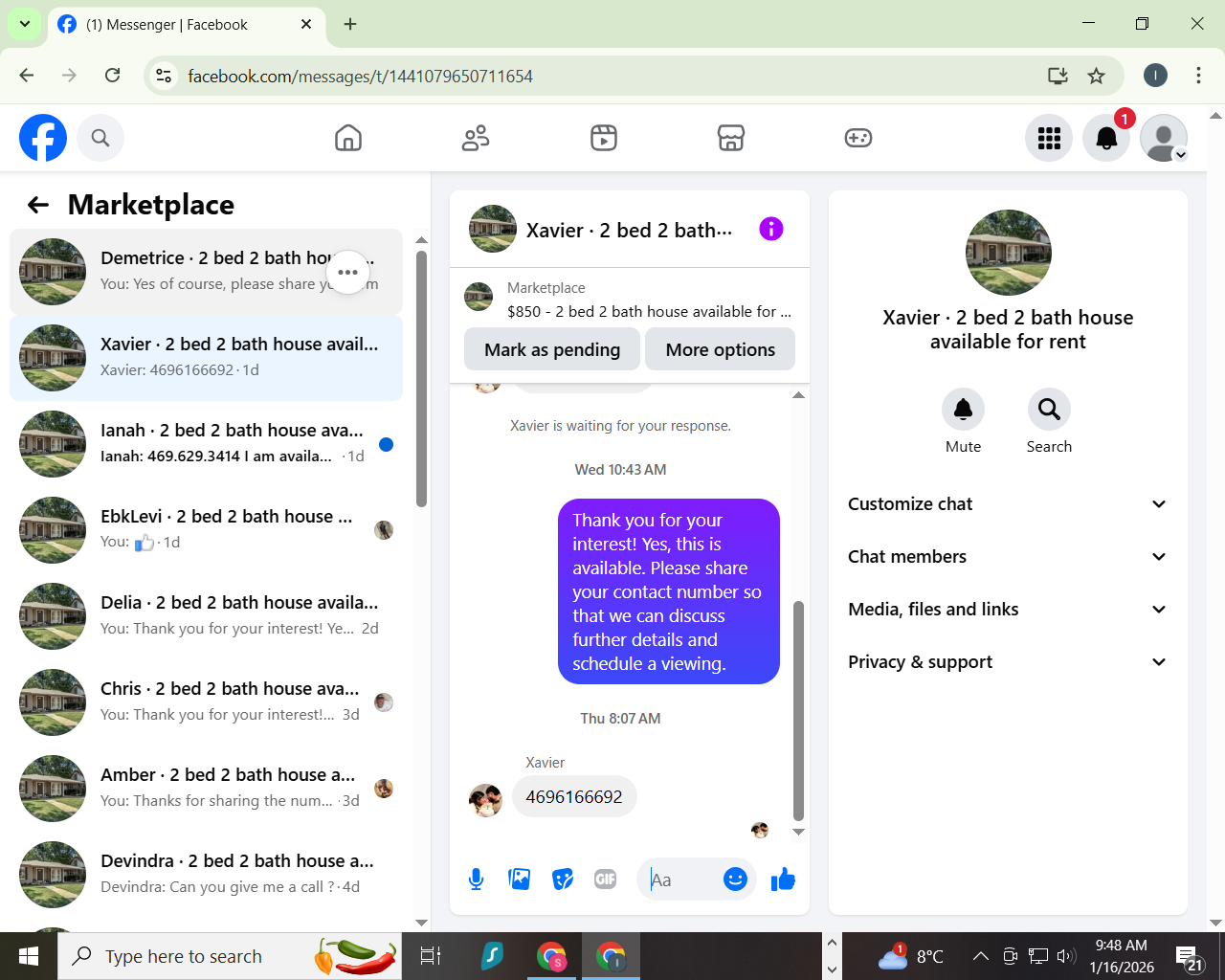The image size is (1225, 980).
Task: Open Amber conversation
Action: [206, 789]
